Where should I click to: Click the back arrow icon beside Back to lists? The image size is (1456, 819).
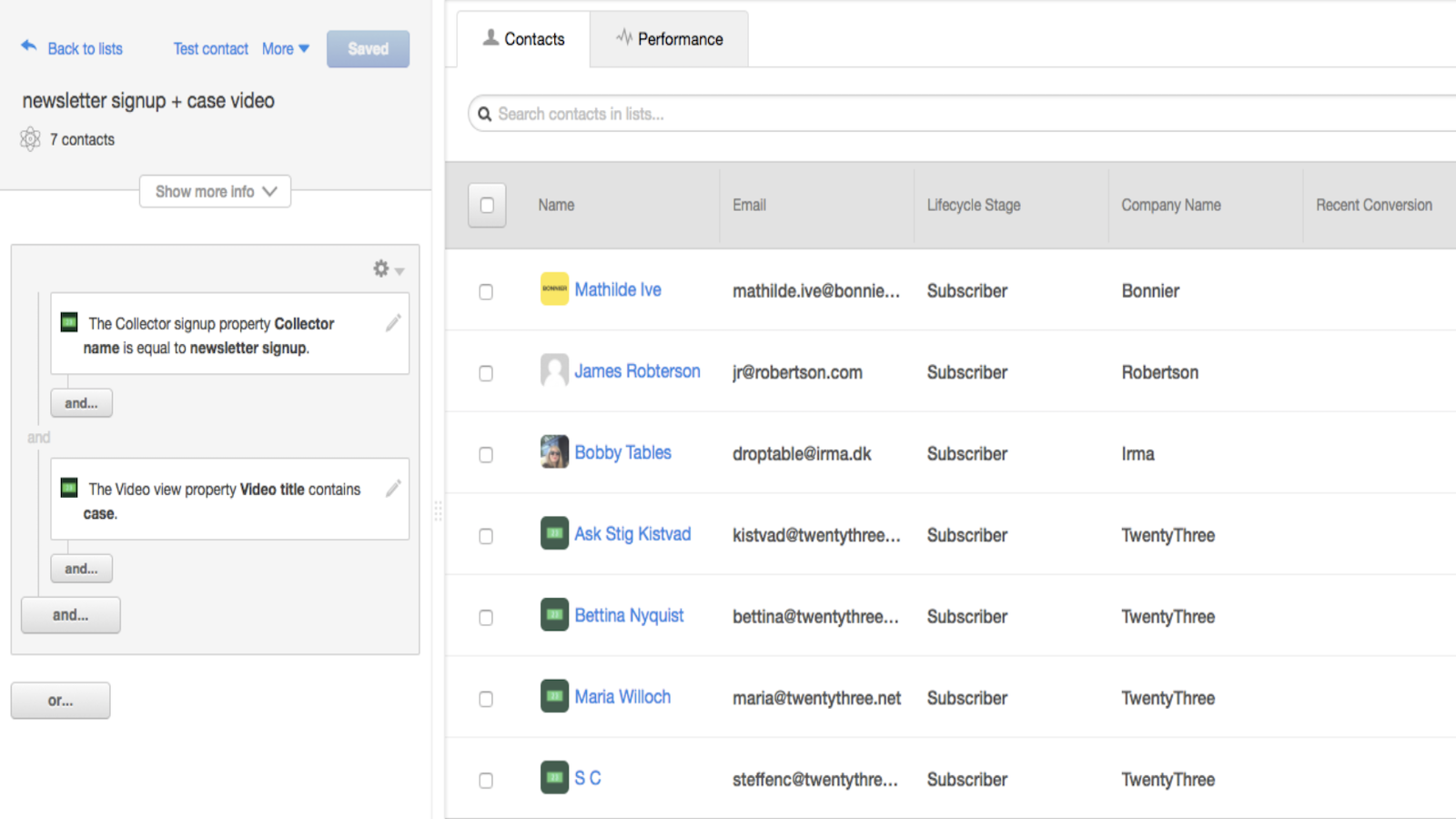tap(29, 46)
